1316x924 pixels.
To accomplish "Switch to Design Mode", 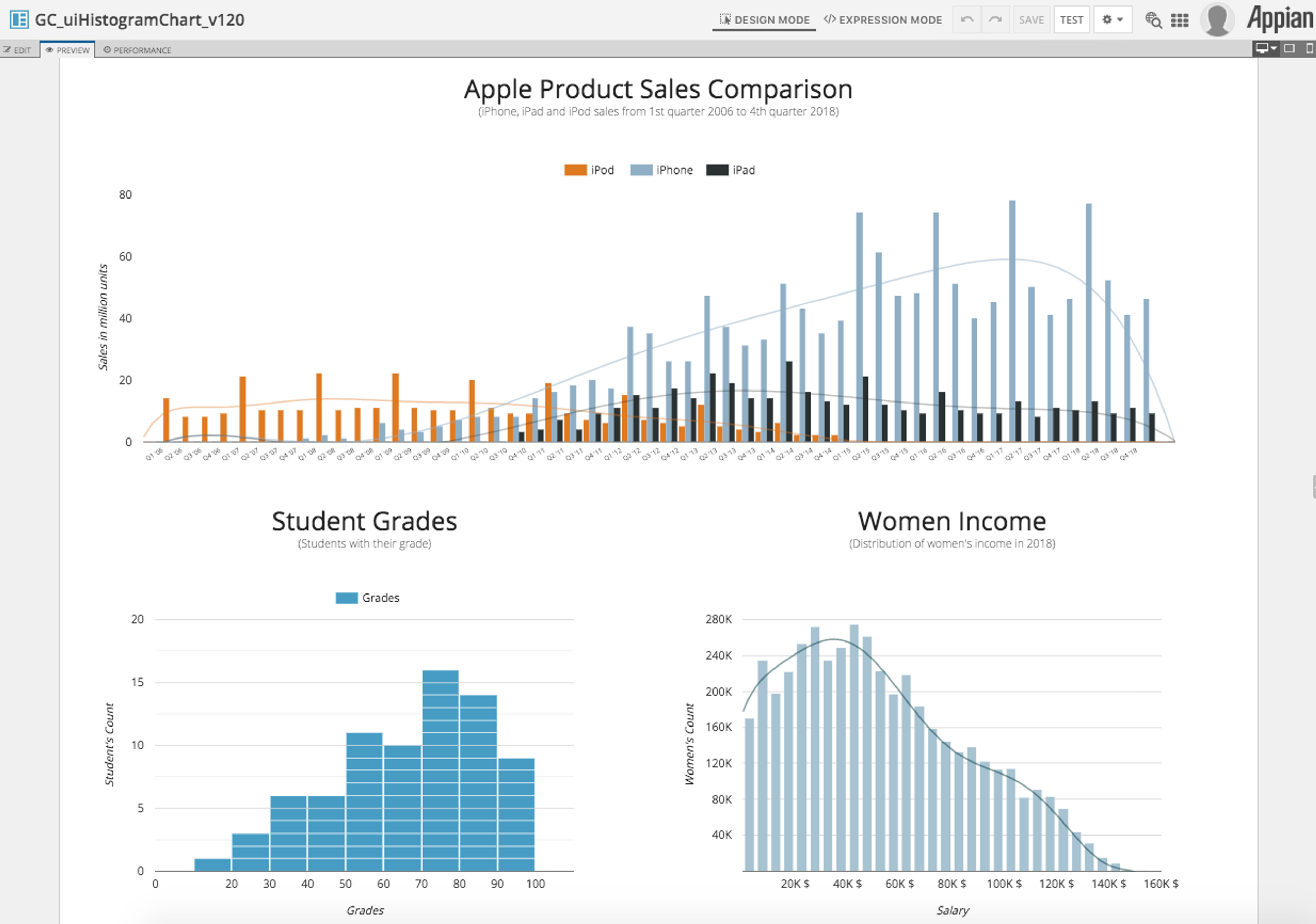I will [765, 20].
